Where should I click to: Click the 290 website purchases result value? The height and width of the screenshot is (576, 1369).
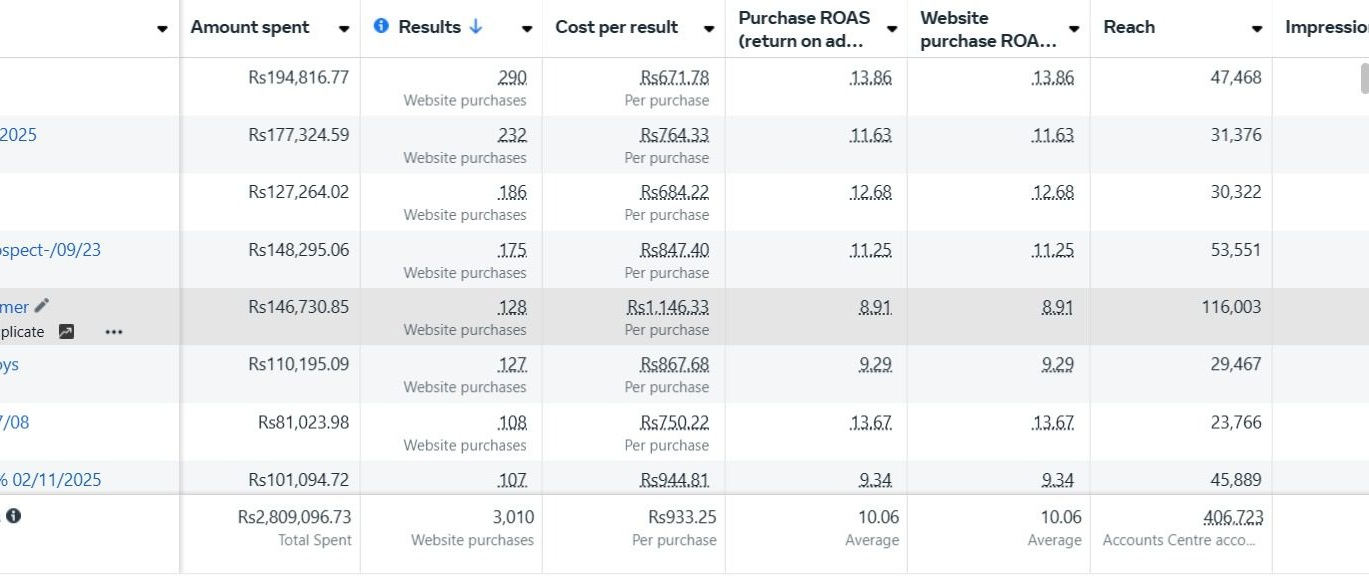(512, 78)
